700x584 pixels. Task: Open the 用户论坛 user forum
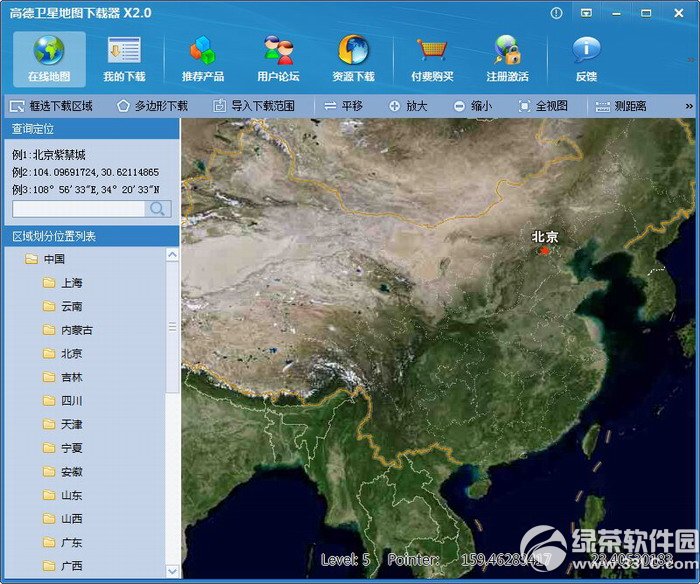tap(278, 59)
